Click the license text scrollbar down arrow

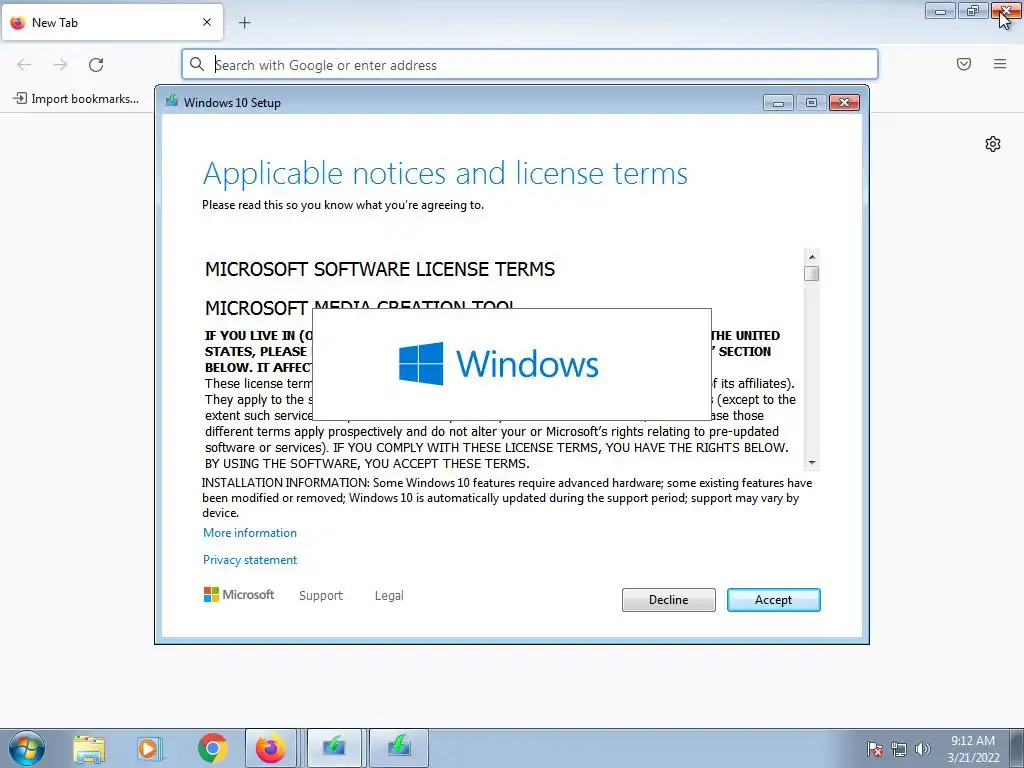pos(812,463)
